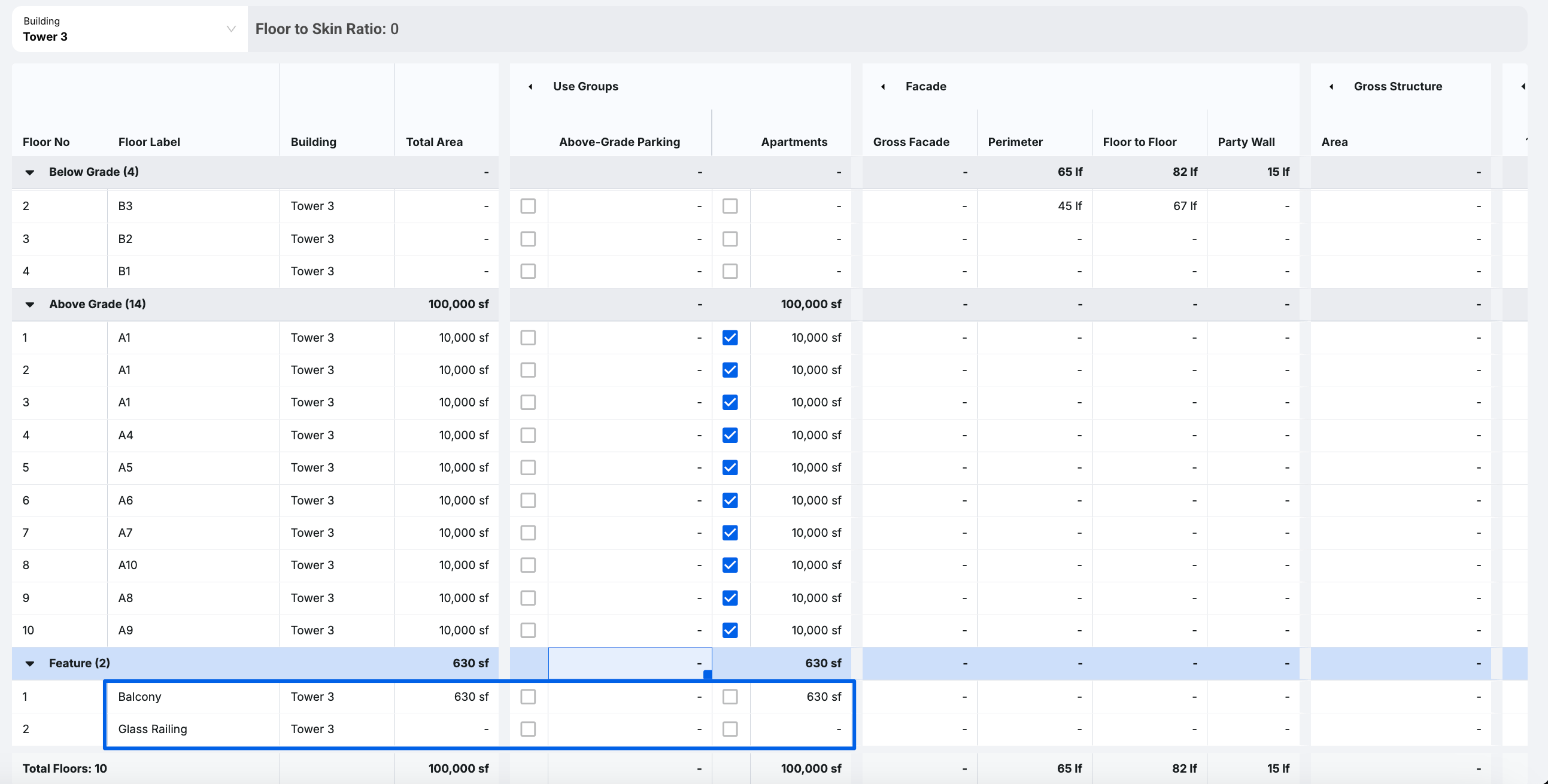Collapse the Facade column group arrow

point(883,87)
